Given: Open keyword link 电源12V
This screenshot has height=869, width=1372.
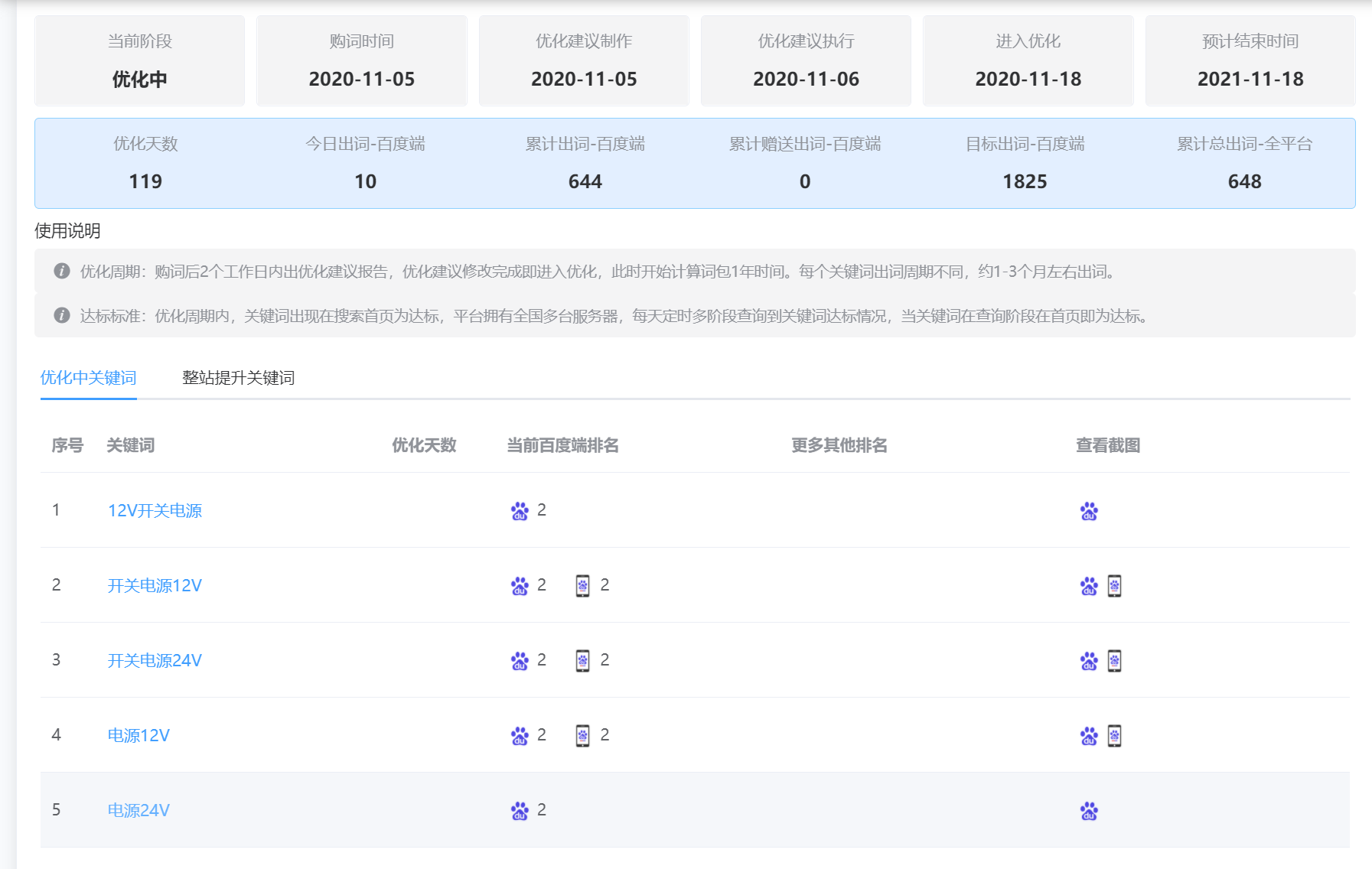Looking at the screenshot, I should pos(139,736).
